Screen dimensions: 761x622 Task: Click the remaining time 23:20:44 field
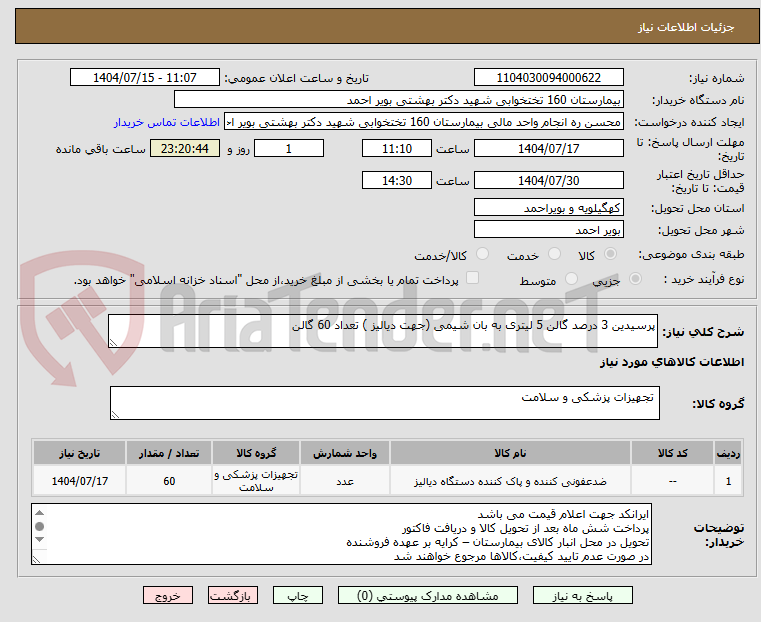point(184,148)
